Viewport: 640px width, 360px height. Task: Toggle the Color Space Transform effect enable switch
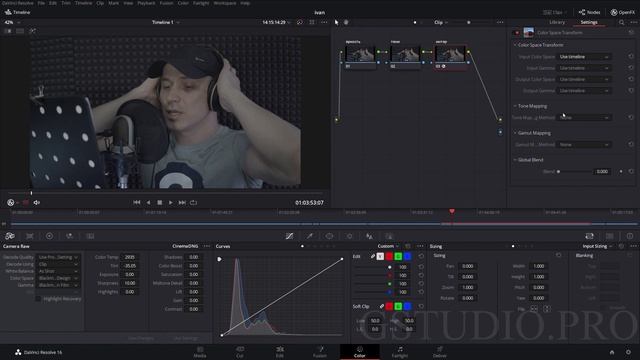point(517,33)
